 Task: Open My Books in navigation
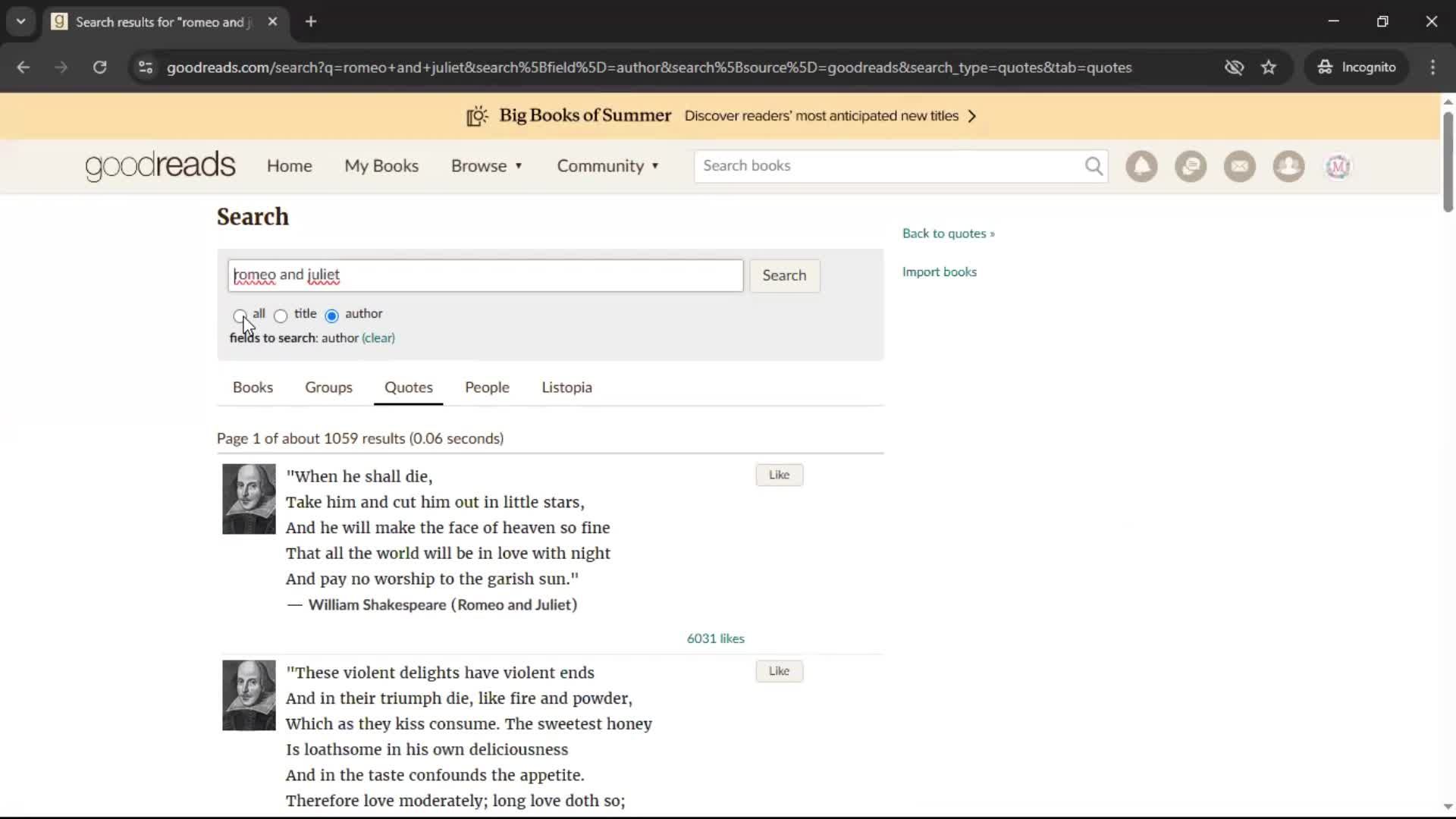tap(381, 166)
